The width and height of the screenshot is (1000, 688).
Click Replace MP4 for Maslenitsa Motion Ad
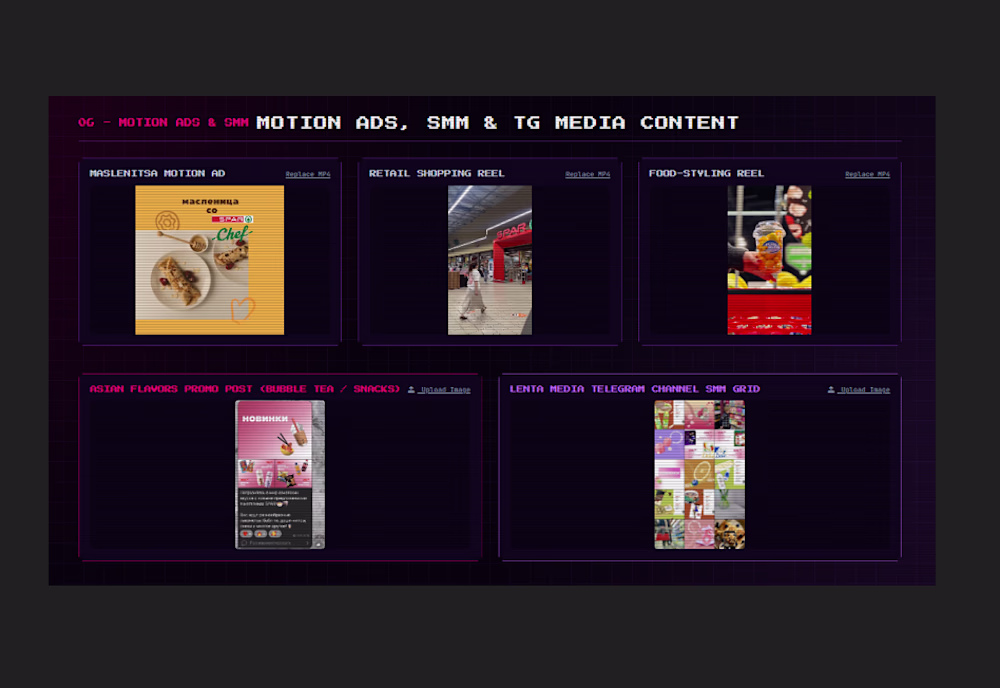click(308, 174)
